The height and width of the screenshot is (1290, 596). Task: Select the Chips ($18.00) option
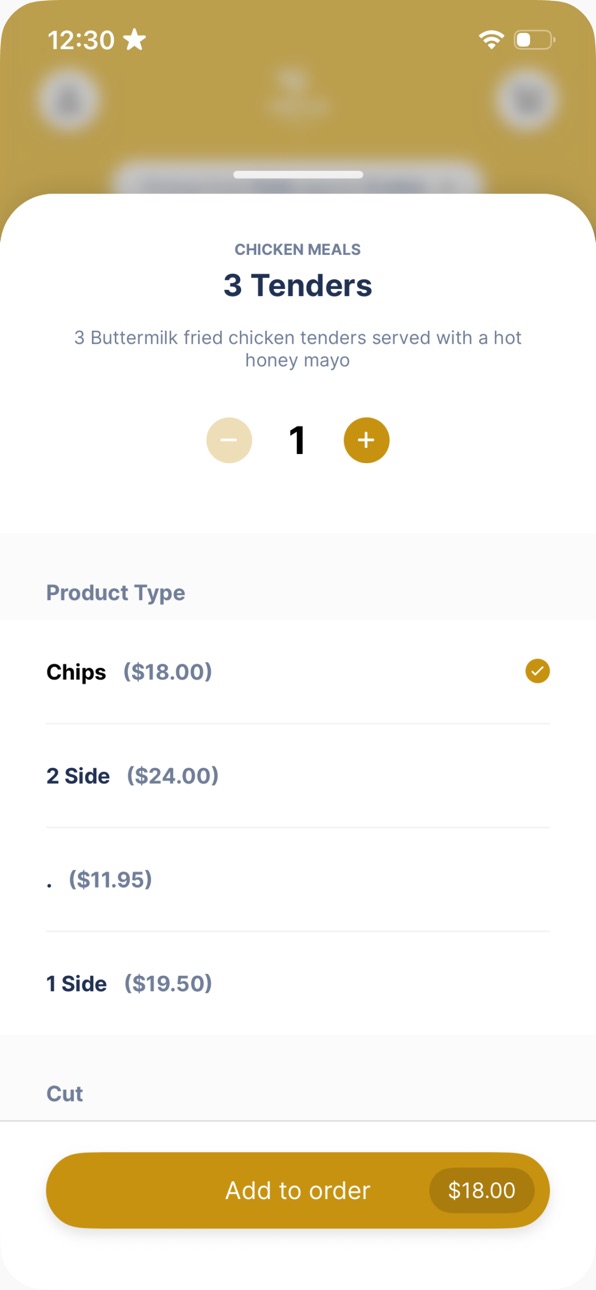[298, 672]
